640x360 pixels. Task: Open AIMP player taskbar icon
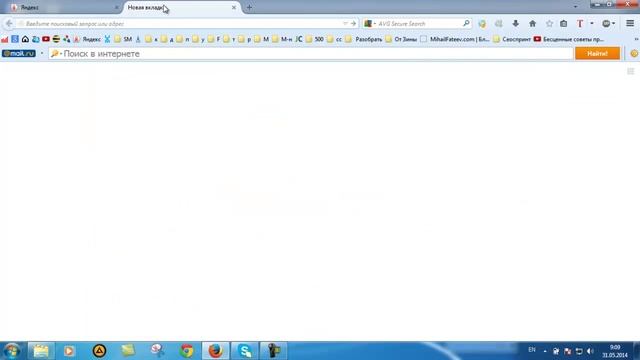point(99,351)
